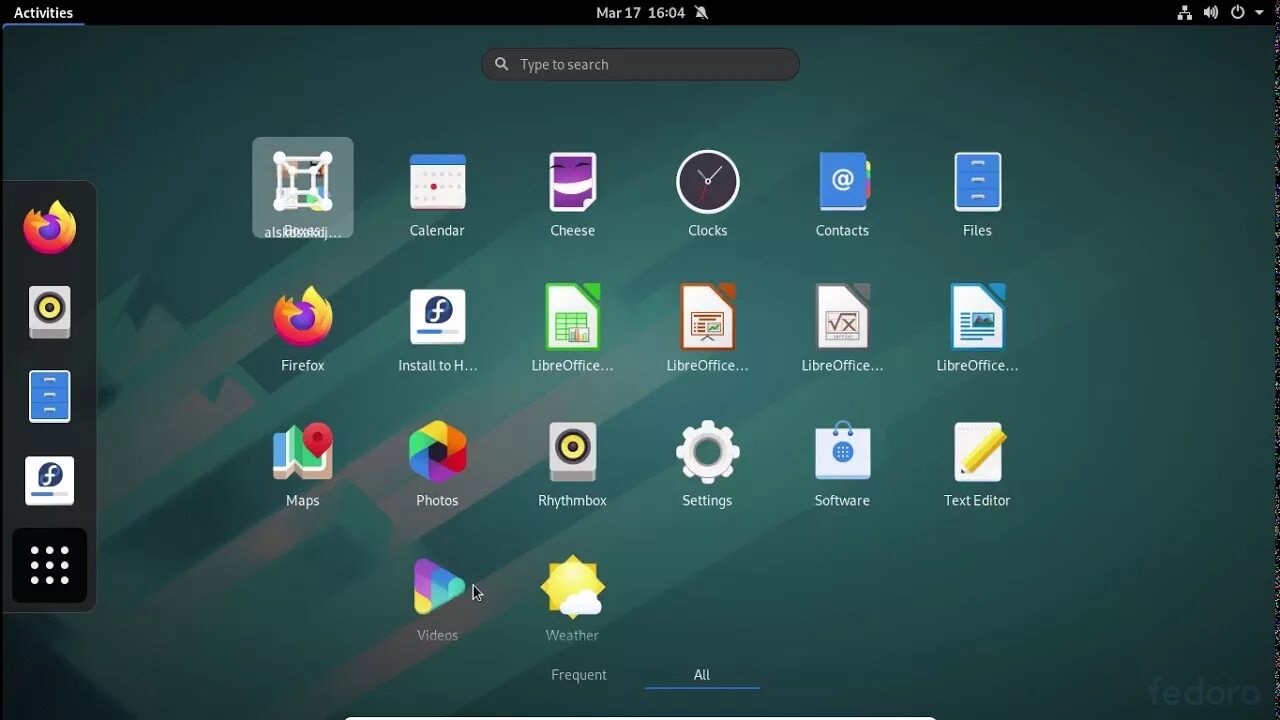Launch Firefox from the app grid
1280x720 pixels.
(302, 317)
